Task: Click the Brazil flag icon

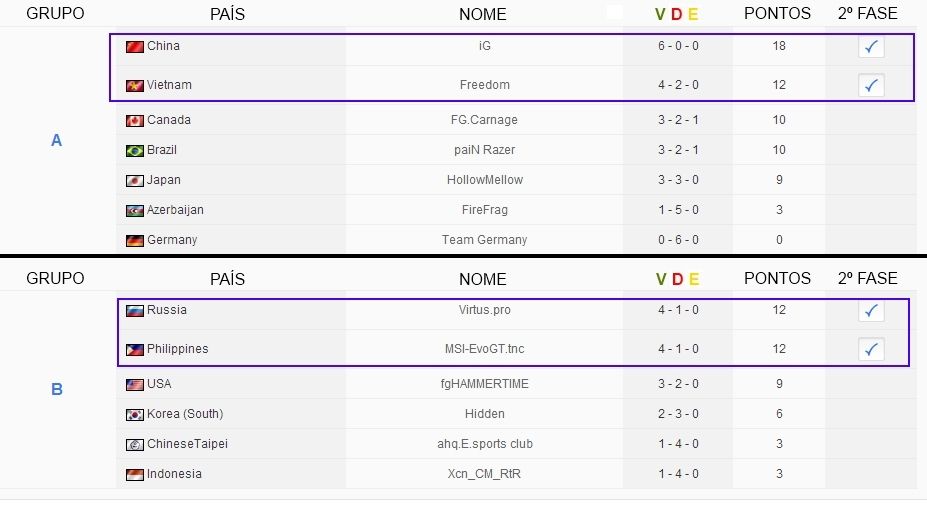Action: tap(135, 151)
